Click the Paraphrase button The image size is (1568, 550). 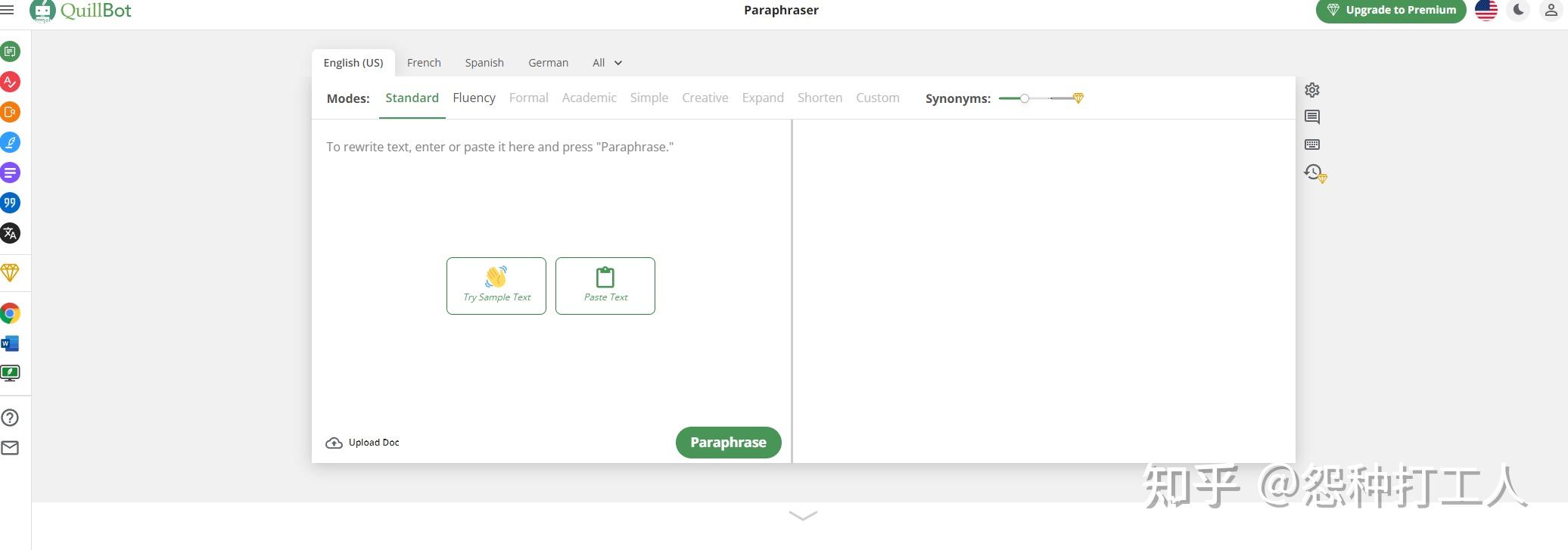pyautogui.click(x=728, y=443)
